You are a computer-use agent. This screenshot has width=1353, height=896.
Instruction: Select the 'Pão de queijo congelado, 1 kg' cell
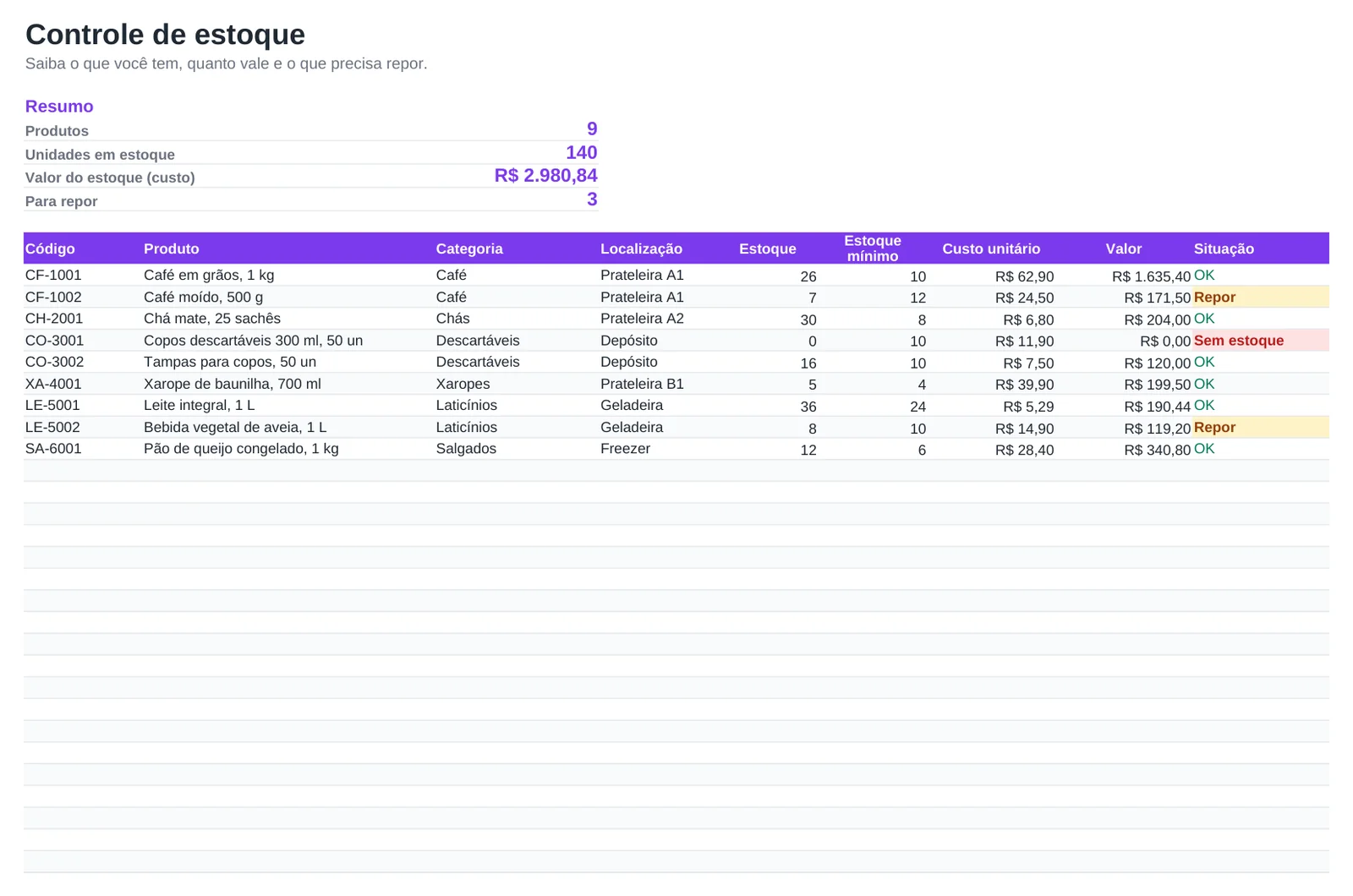click(241, 449)
